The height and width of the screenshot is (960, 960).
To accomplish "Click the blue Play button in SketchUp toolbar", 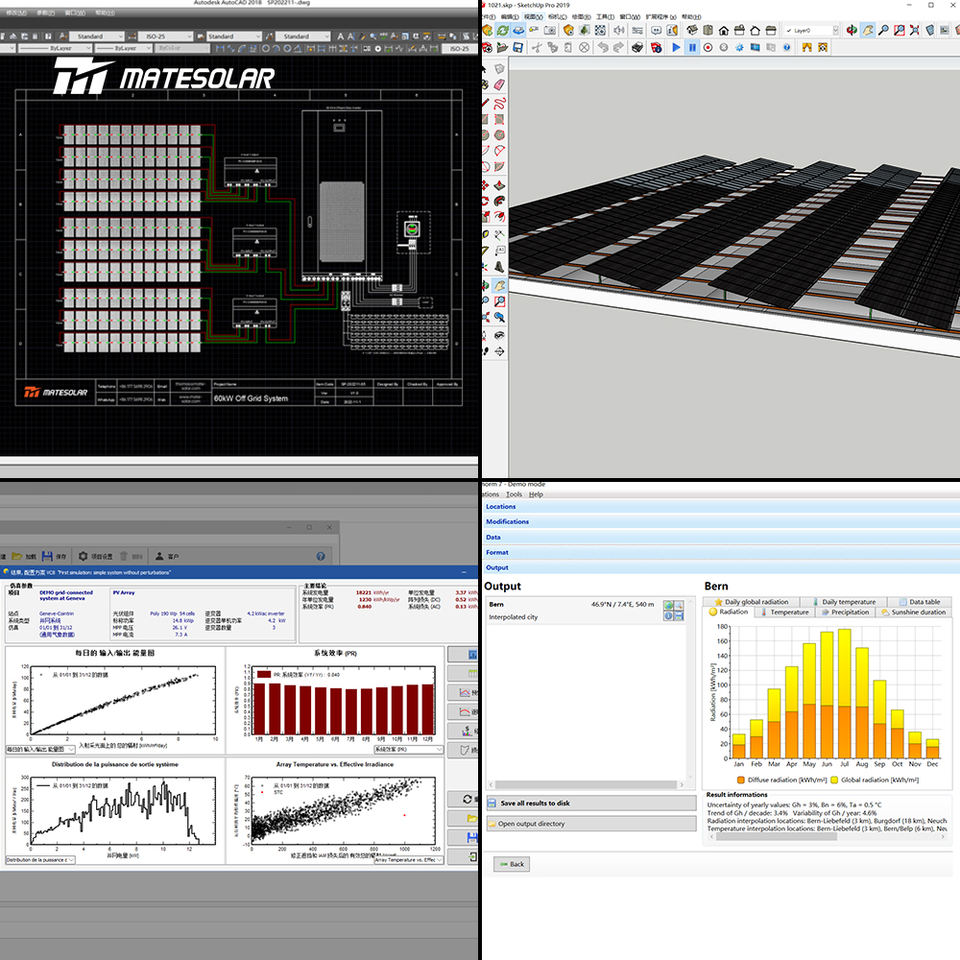I will 676,47.
